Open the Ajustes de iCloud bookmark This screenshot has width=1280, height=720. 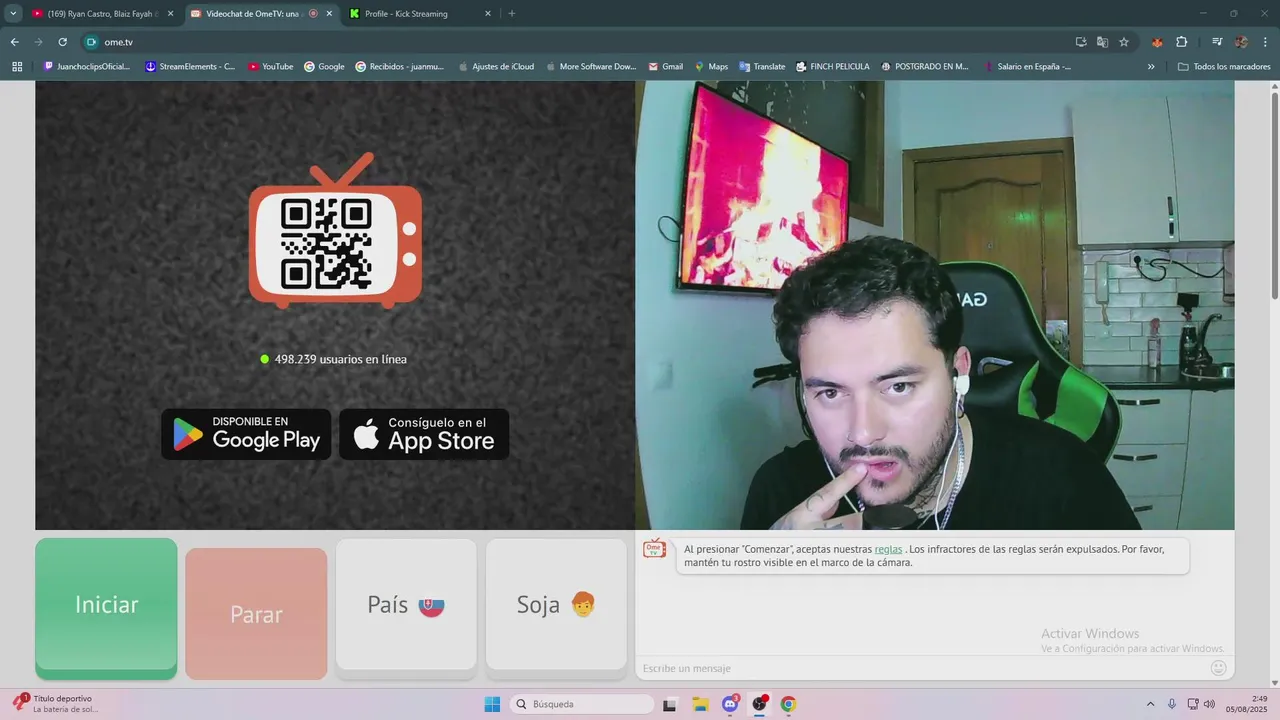(496, 67)
